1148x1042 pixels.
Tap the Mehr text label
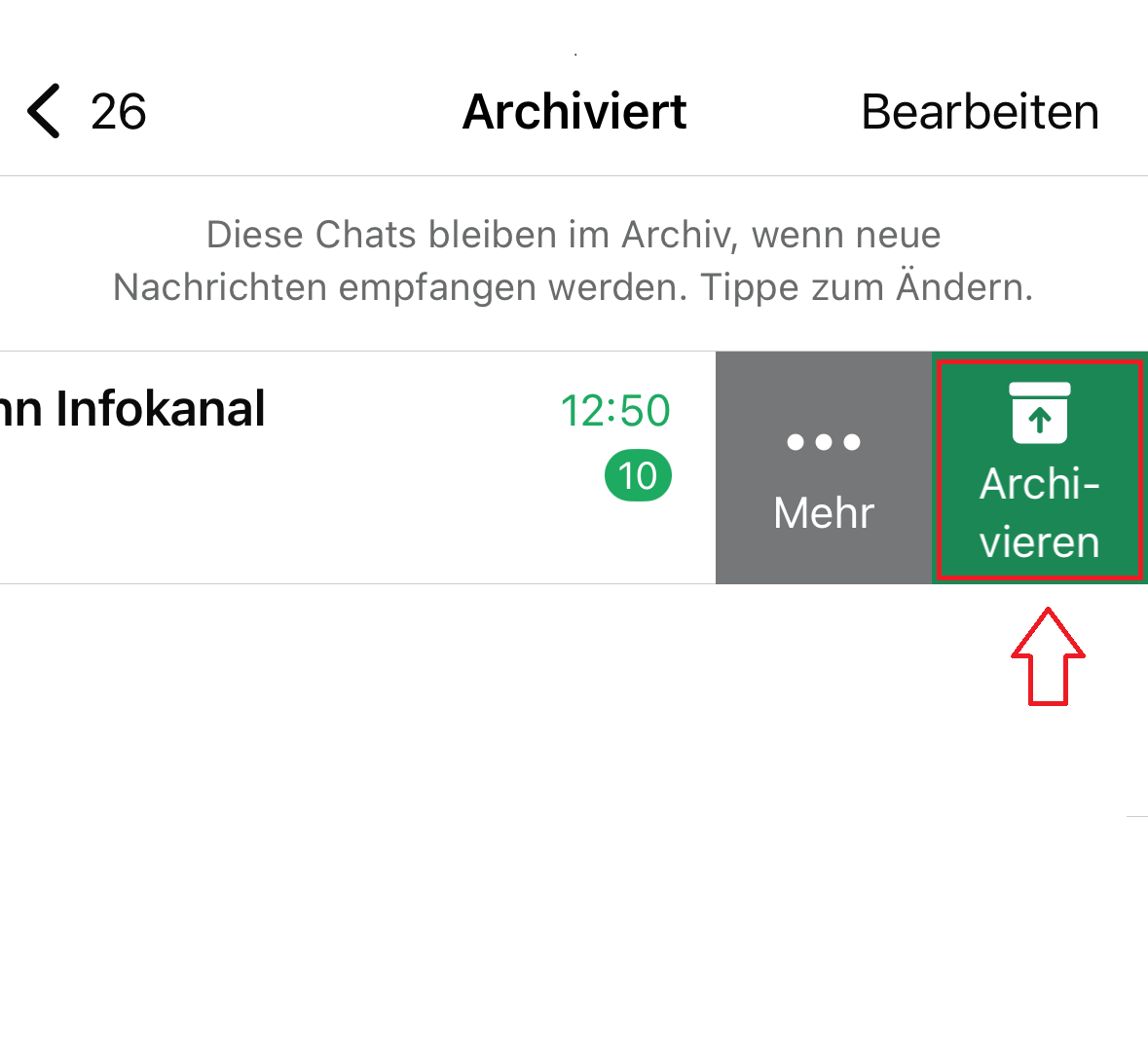tap(824, 513)
